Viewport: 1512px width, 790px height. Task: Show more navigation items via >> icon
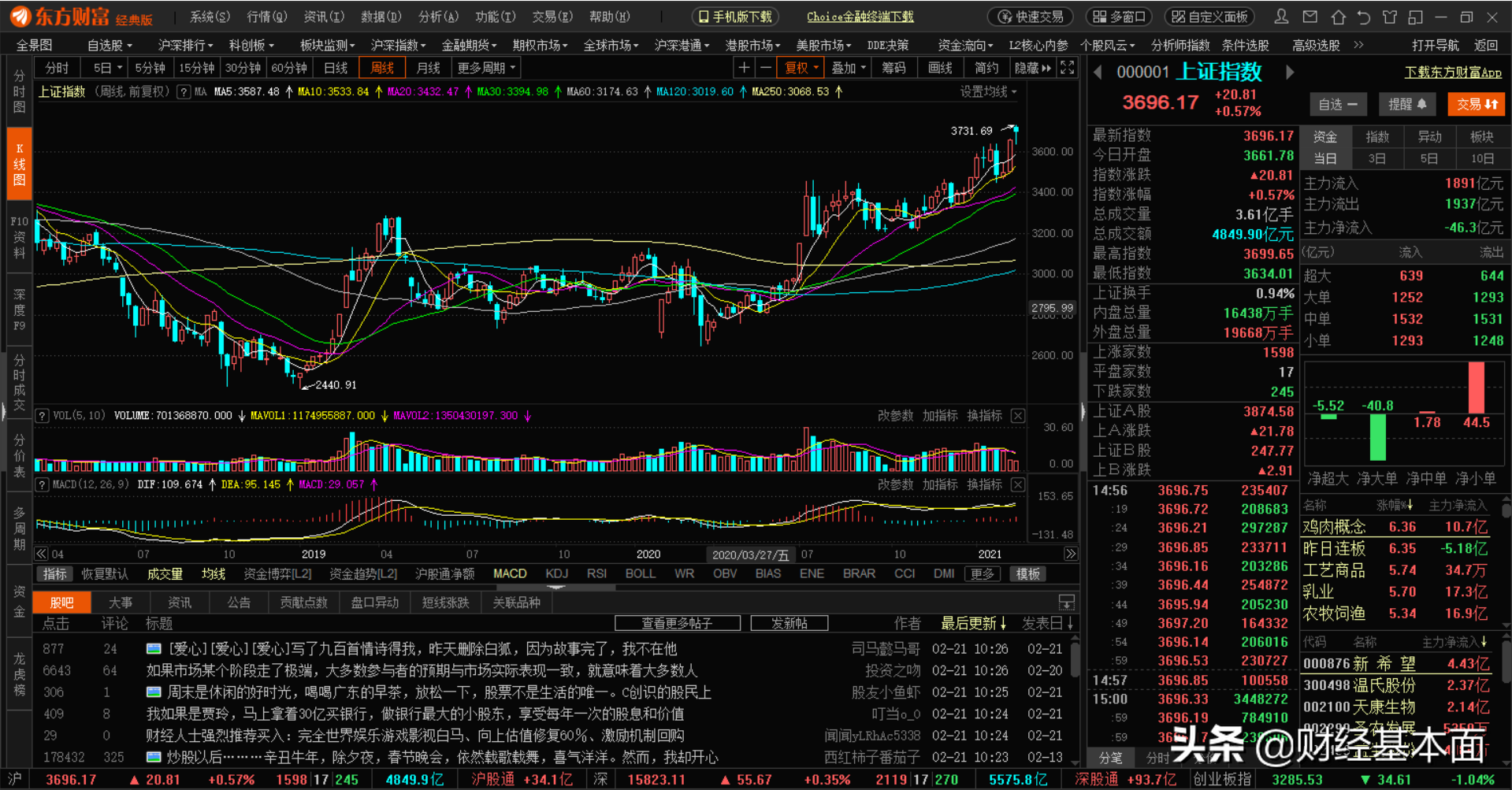(x=1358, y=45)
